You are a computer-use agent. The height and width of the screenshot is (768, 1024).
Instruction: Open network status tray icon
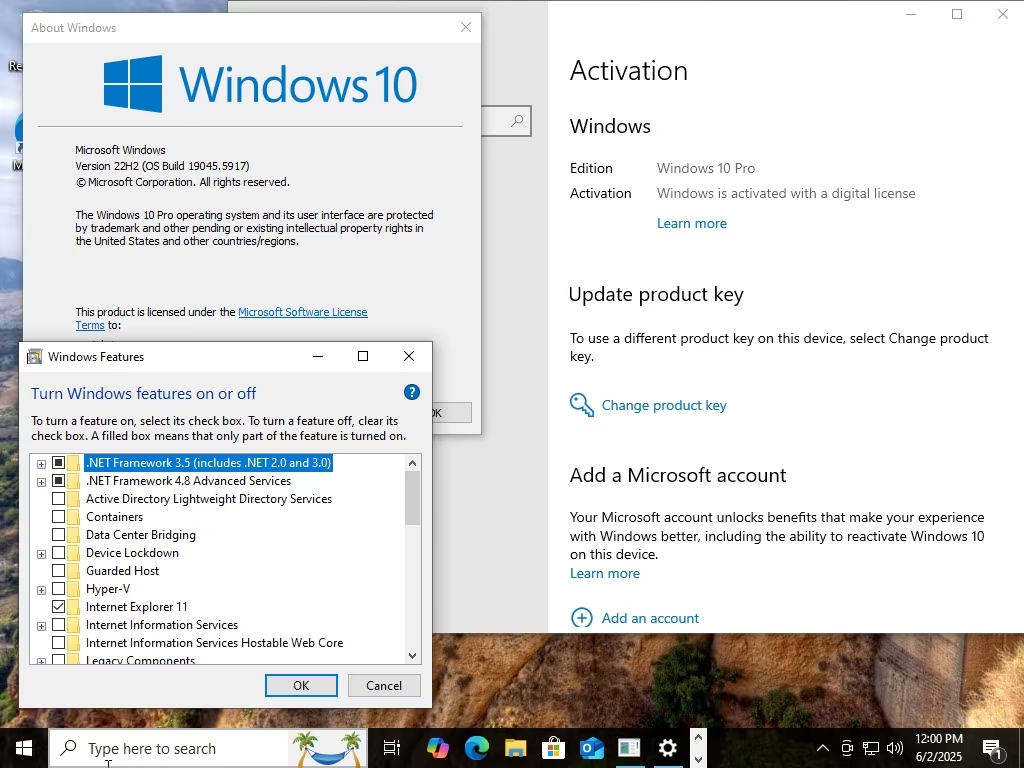tap(871, 748)
